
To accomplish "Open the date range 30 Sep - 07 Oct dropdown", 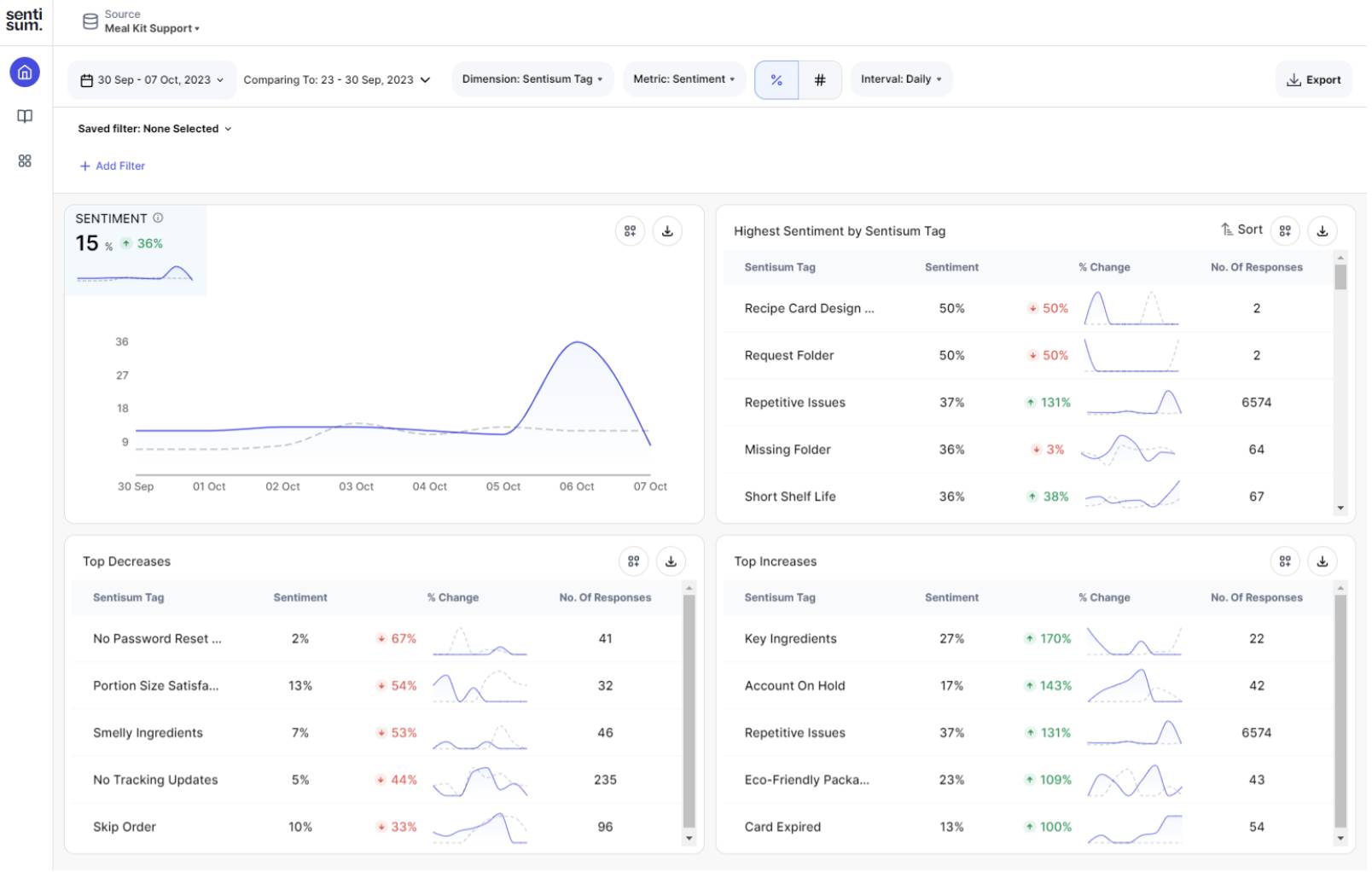I will [153, 80].
